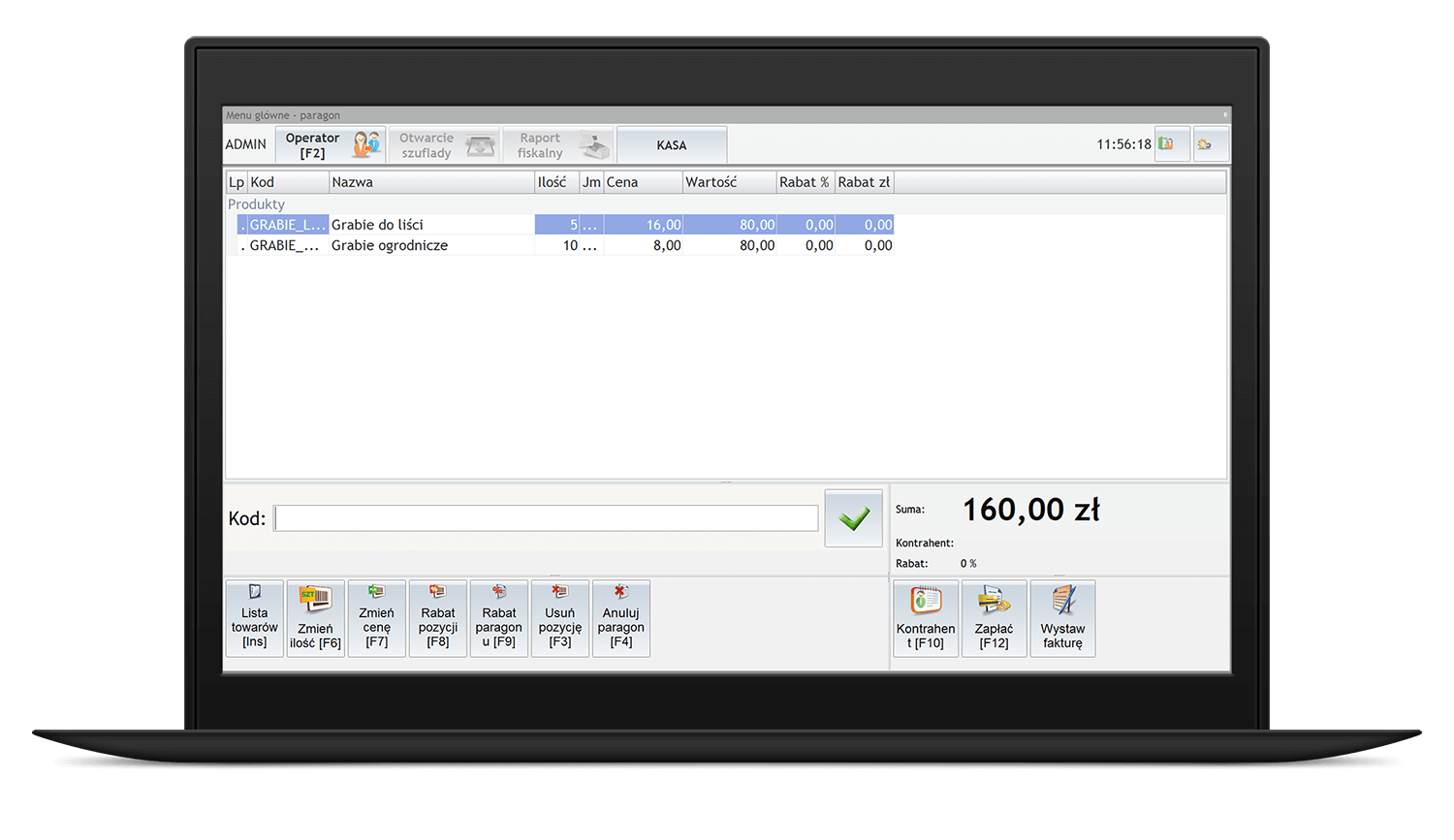
Task: Click Zmień ilość barcode button
Action: pyautogui.click(x=315, y=618)
